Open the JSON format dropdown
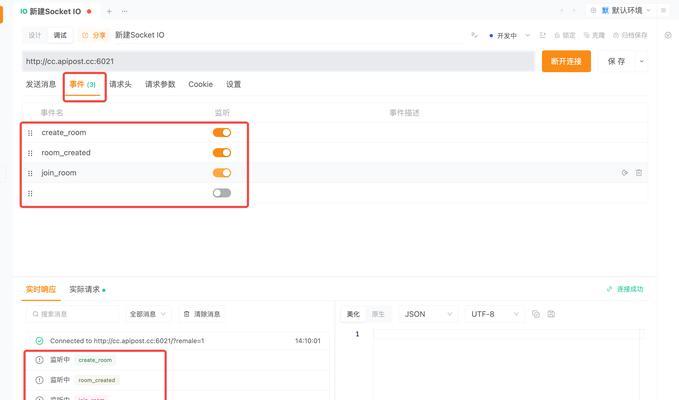 coord(428,314)
